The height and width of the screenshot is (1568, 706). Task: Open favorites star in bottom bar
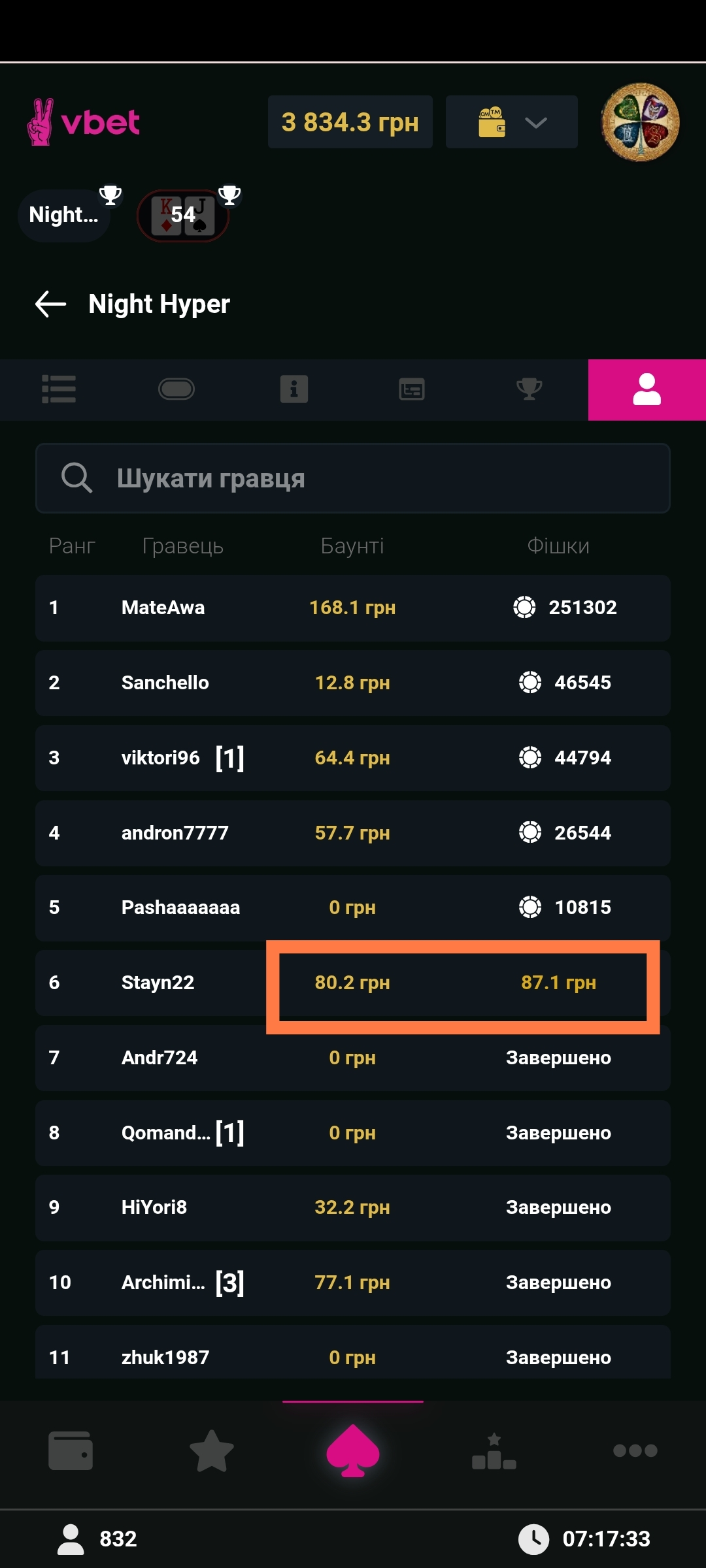[212, 1450]
